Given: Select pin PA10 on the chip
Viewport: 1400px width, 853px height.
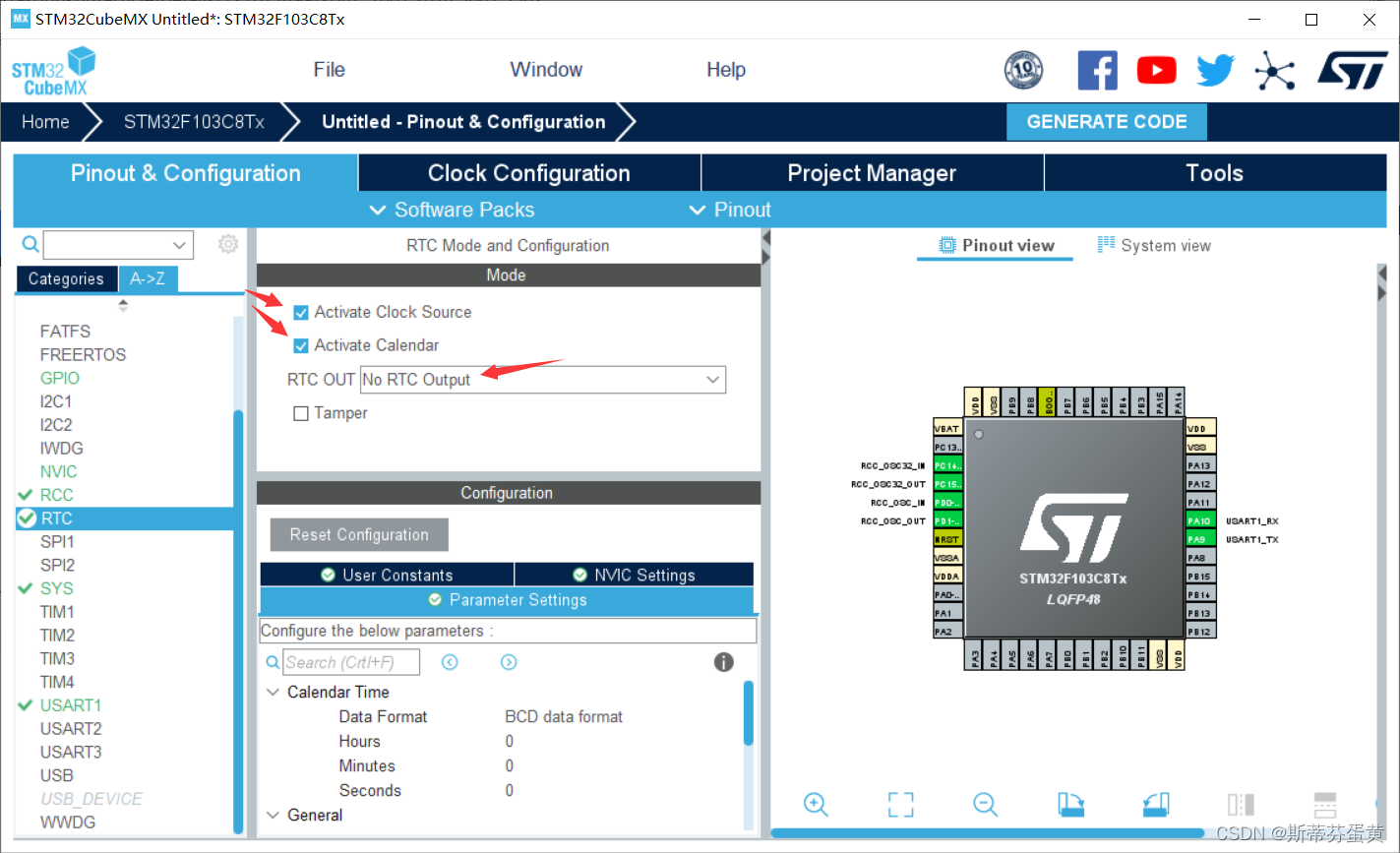Looking at the screenshot, I should click(1200, 520).
